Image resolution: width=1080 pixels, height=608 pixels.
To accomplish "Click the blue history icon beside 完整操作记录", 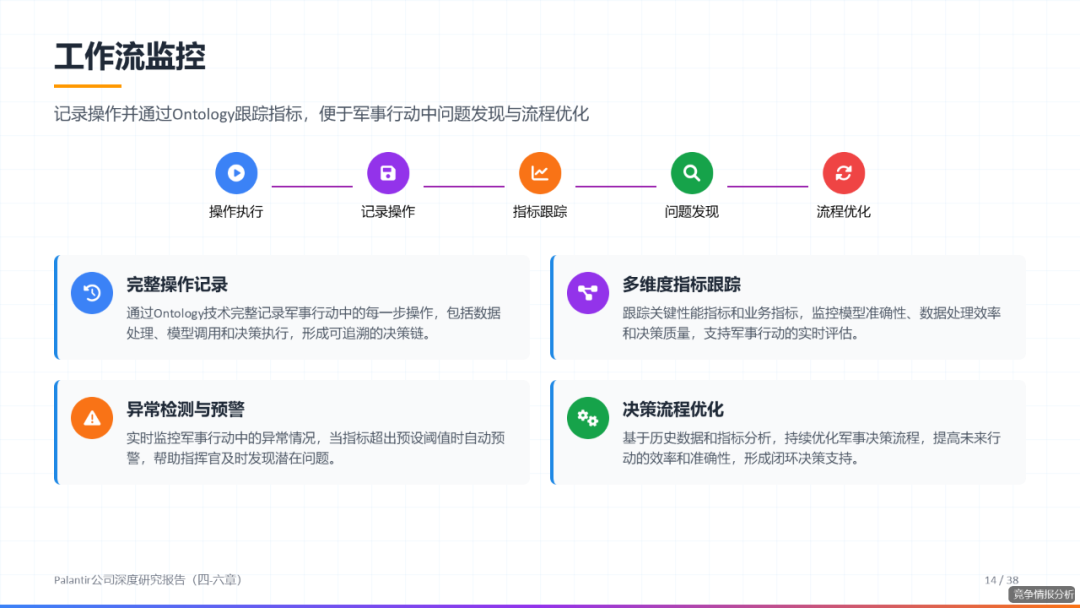I will tap(92, 293).
